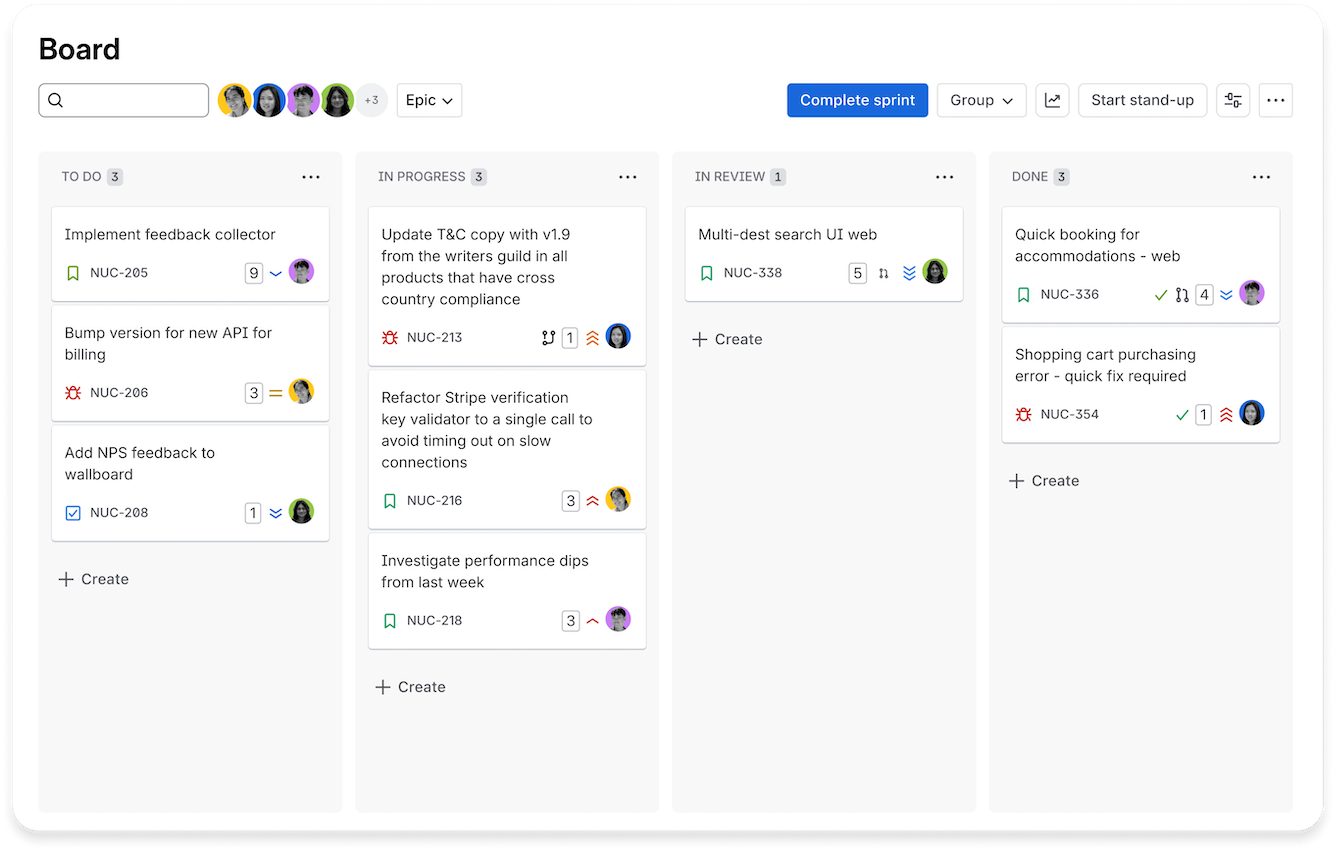Click the green checkmark on NUC-354
This screenshot has height=852, width=1336.
point(1182,415)
